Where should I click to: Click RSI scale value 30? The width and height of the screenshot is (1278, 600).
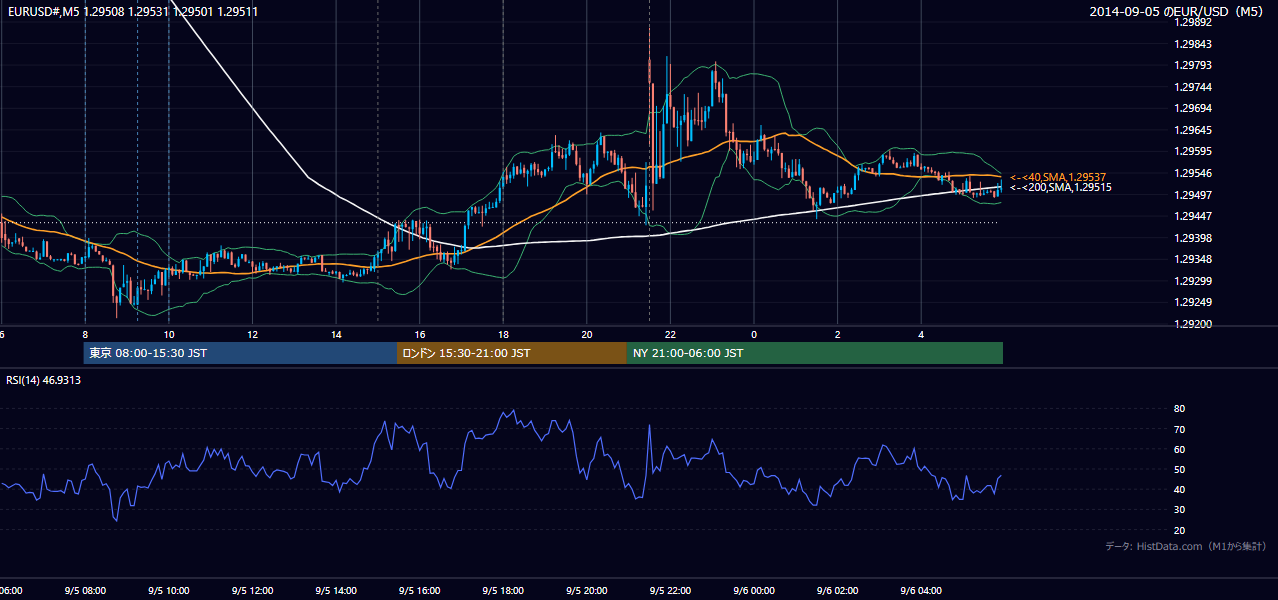coord(1179,510)
